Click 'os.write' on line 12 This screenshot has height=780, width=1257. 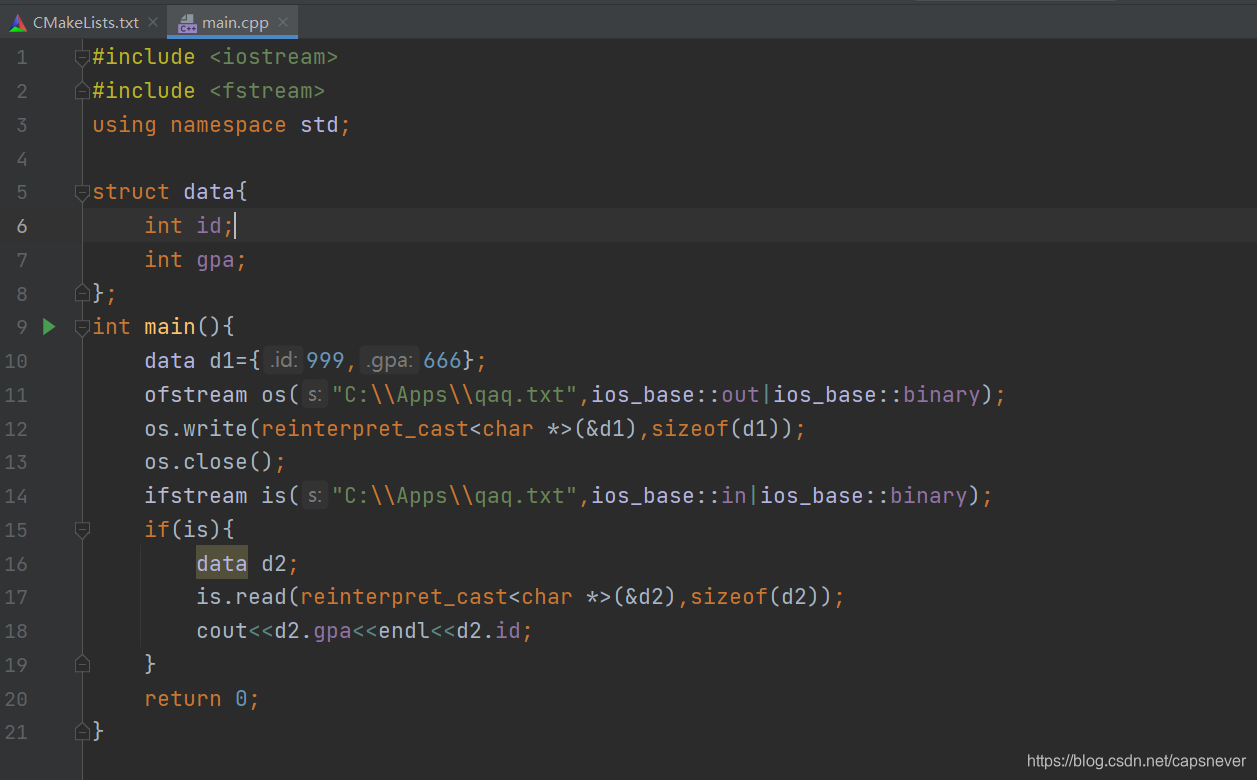[x=196, y=428]
